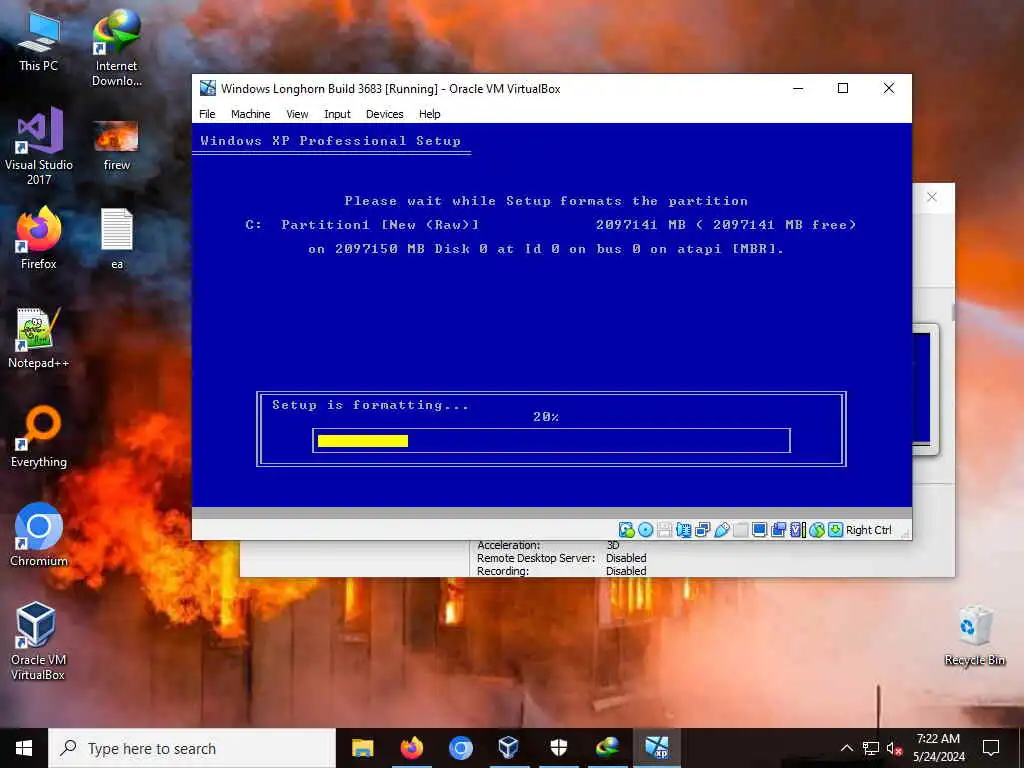The height and width of the screenshot is (768, 1024).
Task: Select Visual Studio 2017 desktop icon
Action: click(x=39, y=146)
